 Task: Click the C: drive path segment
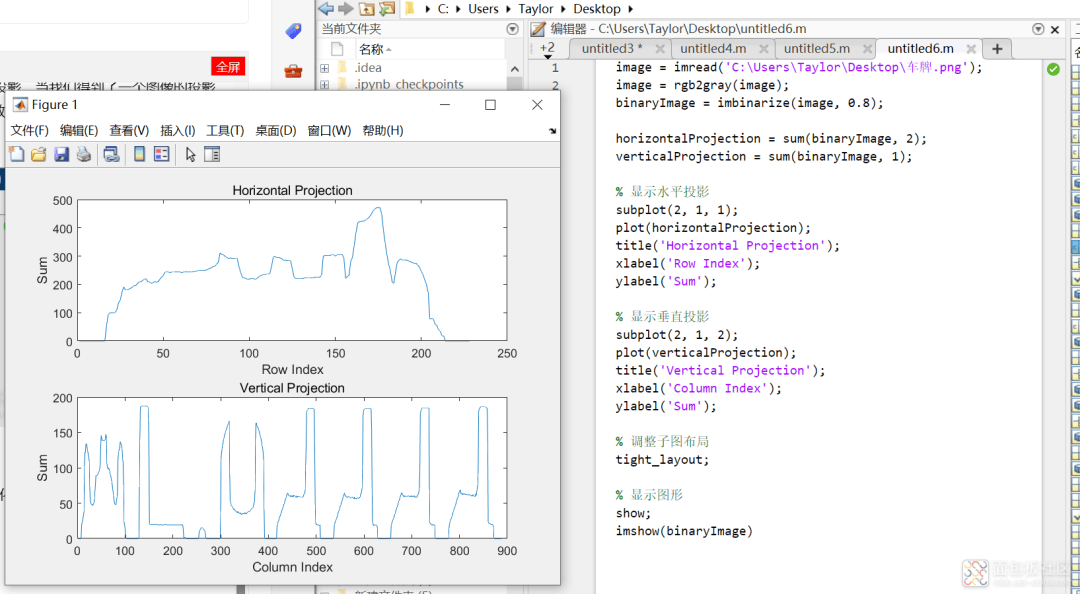coord(443,9)
